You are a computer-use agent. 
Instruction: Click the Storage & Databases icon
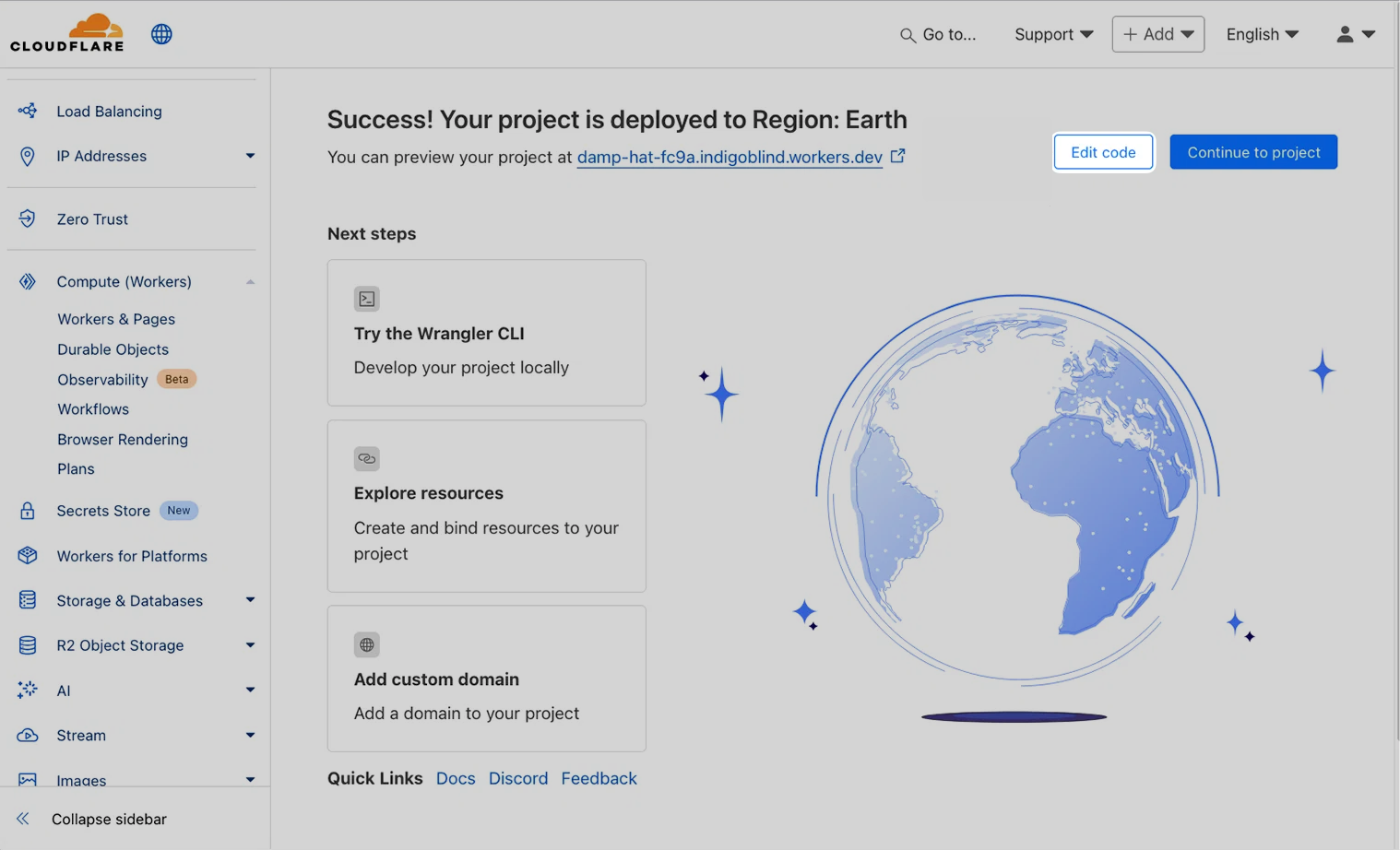(28, 600)
